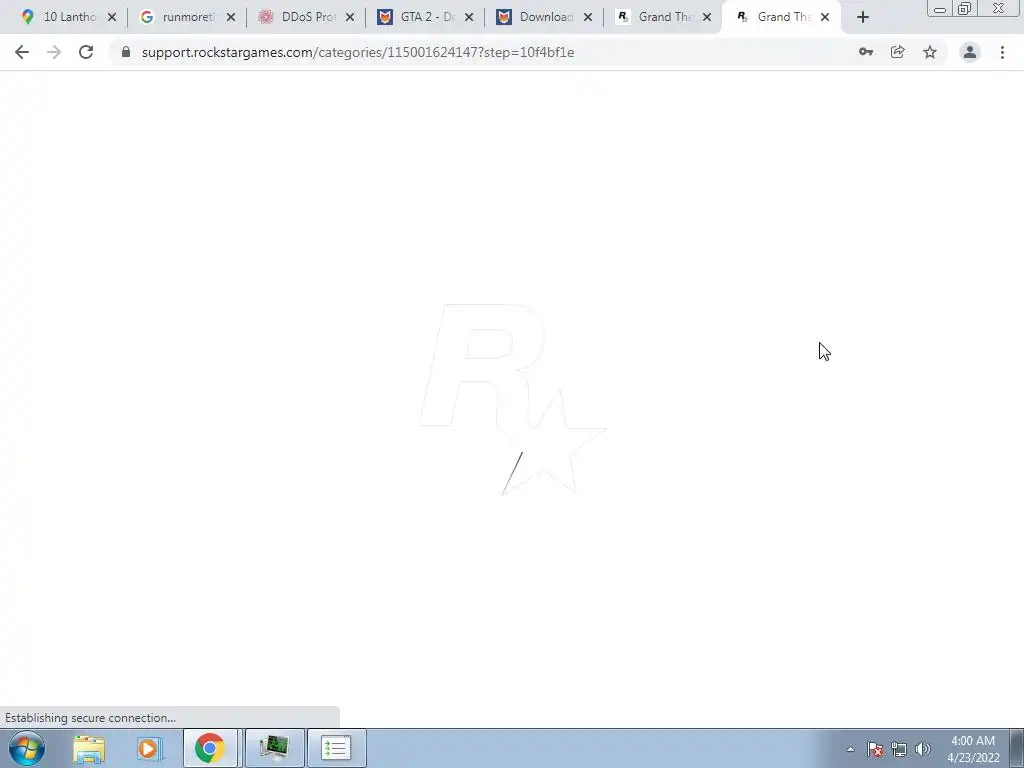This screenshot has height=768, width=1024.
Task: Open the monitor app on taskbar
Action: (275, 748)
